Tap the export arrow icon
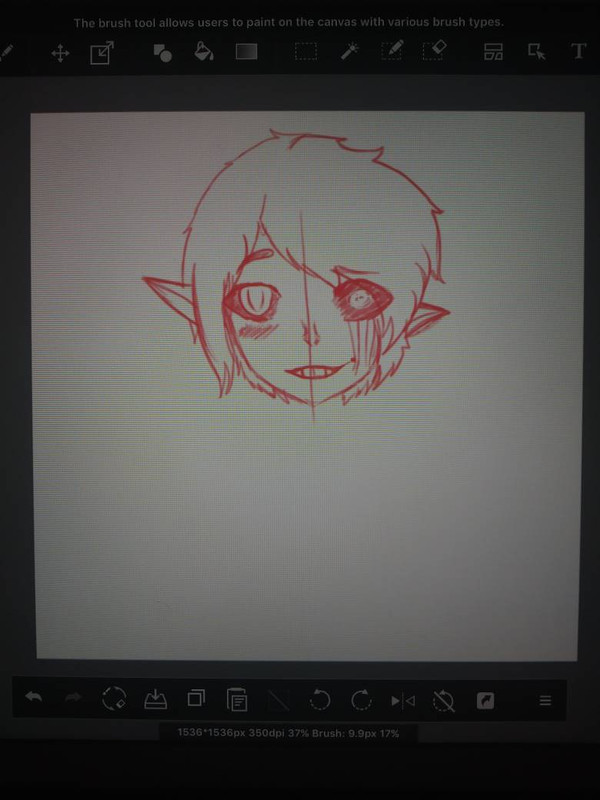This screenshot has width=600, height=800. click(x=485, y=701)
